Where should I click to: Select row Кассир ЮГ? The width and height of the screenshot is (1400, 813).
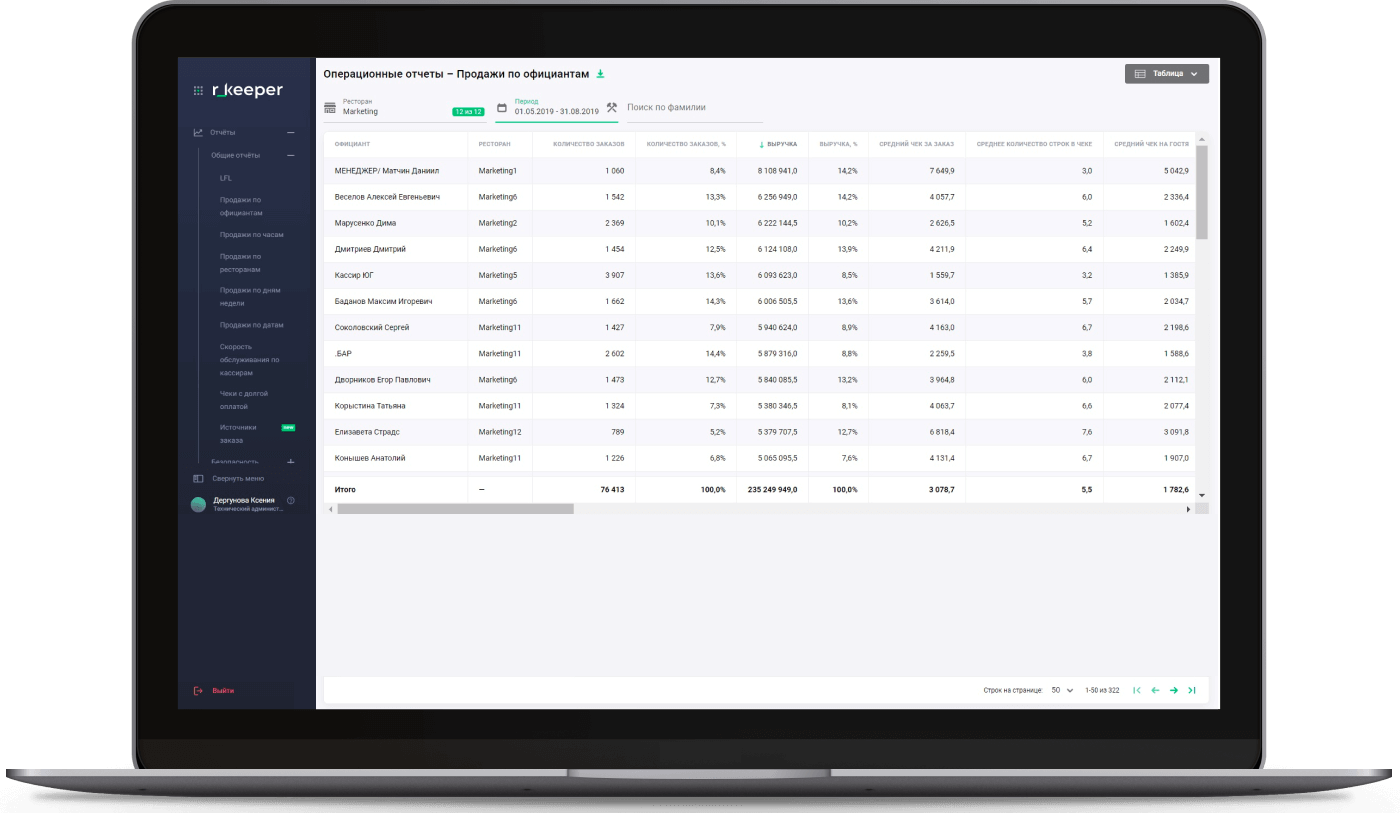pos(758,275)
